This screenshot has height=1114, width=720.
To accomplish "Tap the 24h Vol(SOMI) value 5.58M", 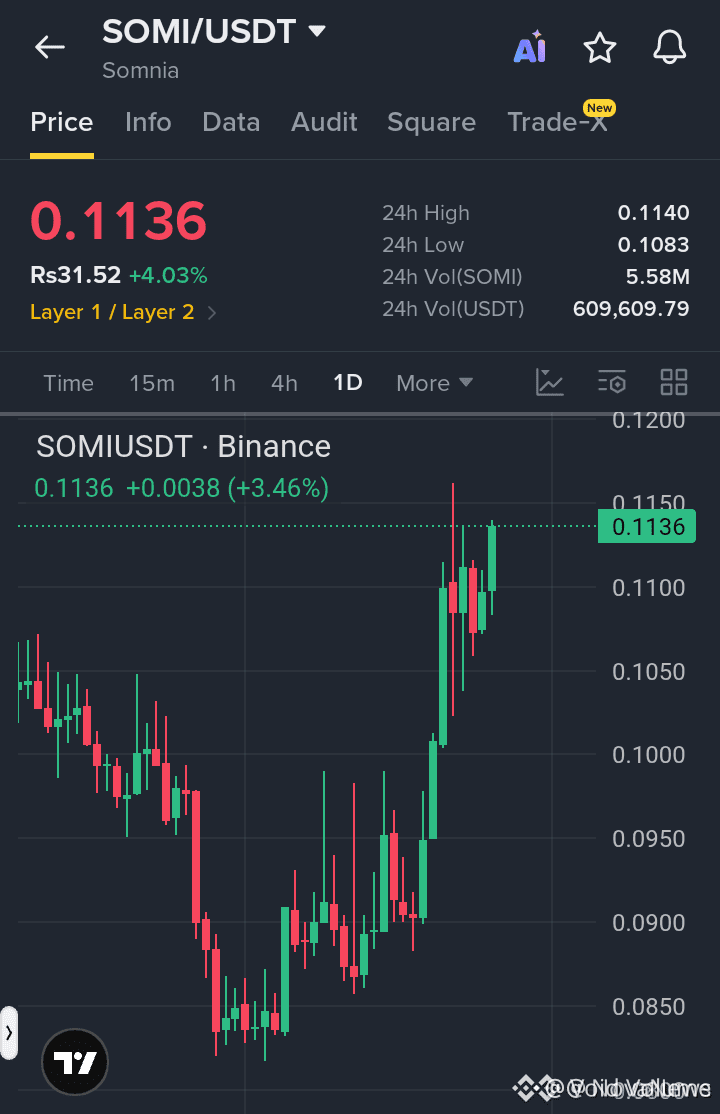I will click(x=657, y=276).
